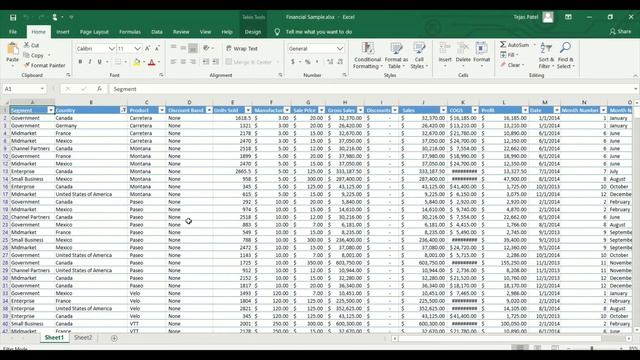Apply percent style to cells

pyautogui.click(x=308, y=62)
